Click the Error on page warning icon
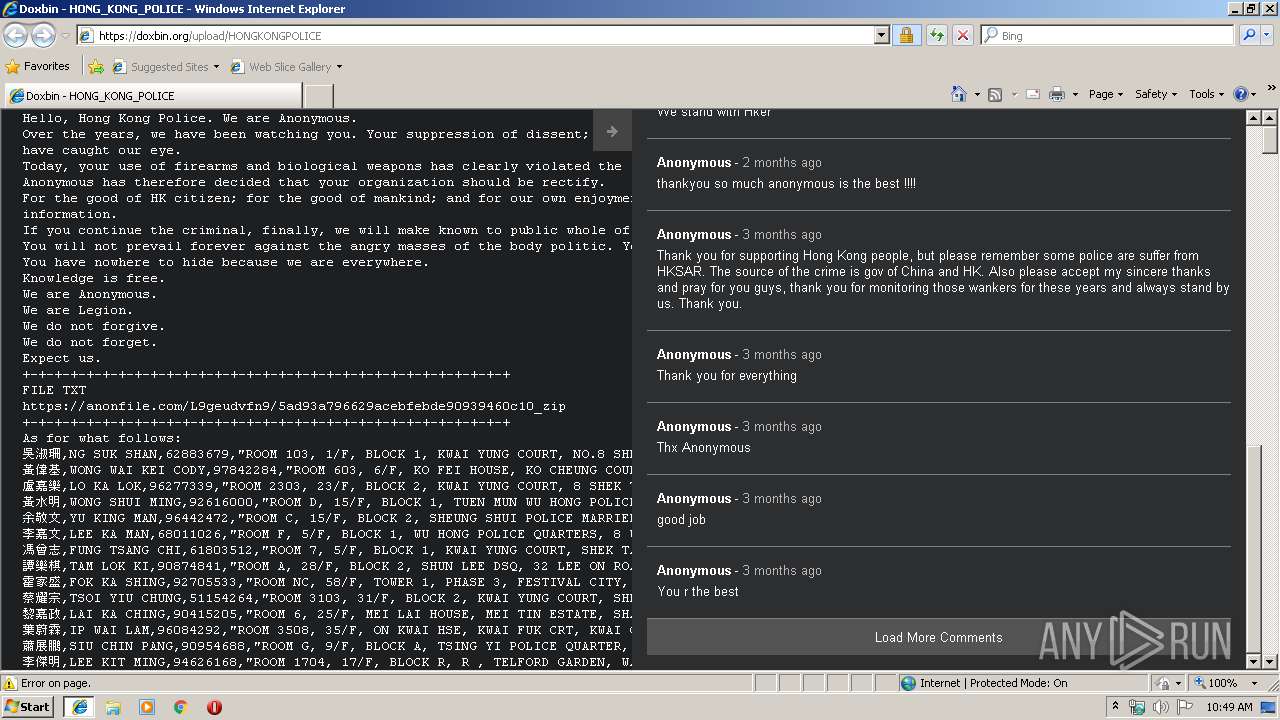Image resolution: width=1280 pixels, height=720 pixels. tap(10, 683)
